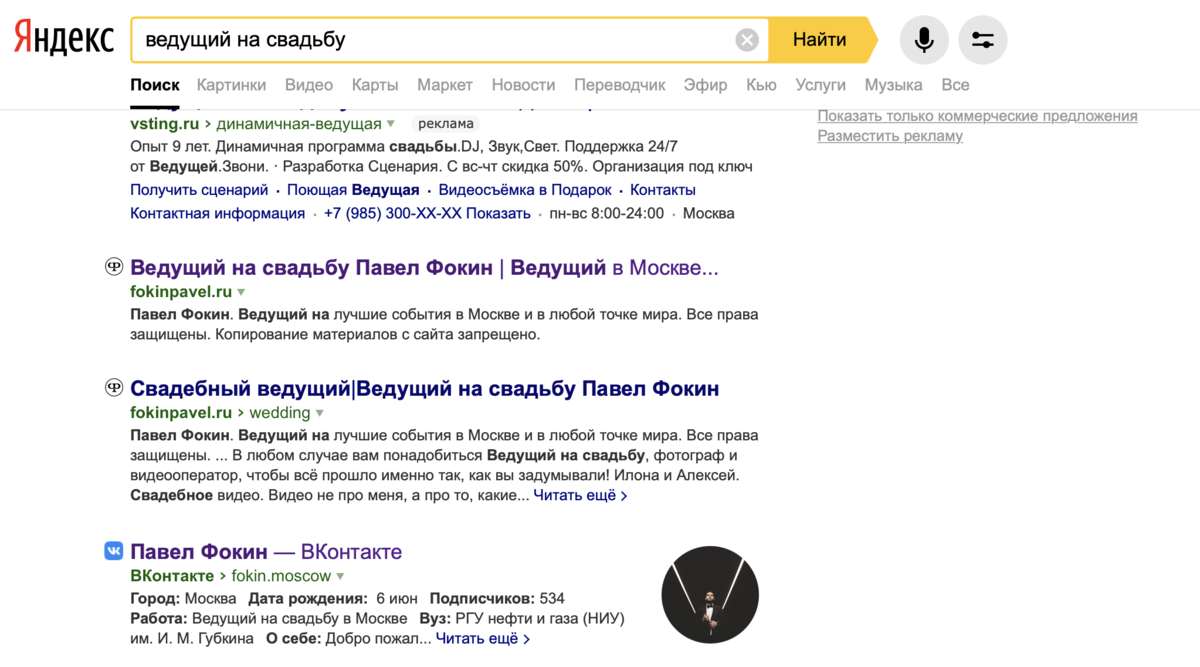Click favicon of Свадебный ведущий result

point(114,388)
